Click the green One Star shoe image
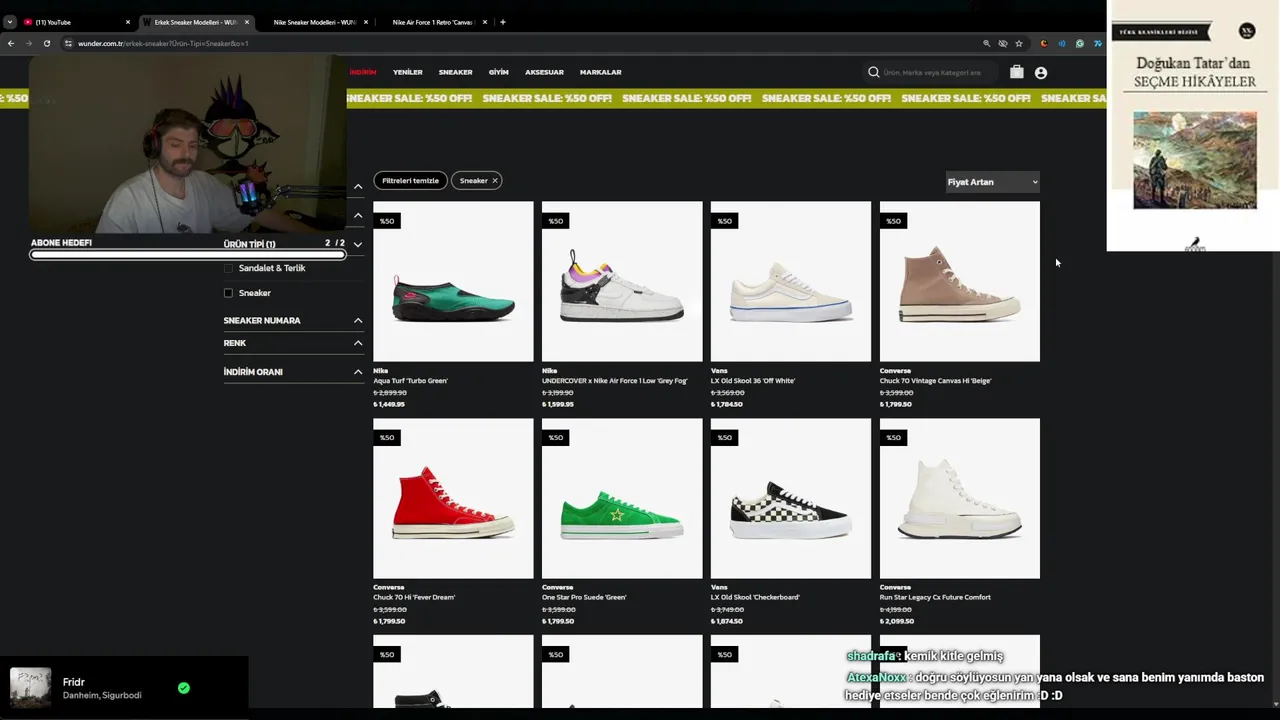 [x=622, y=498]
